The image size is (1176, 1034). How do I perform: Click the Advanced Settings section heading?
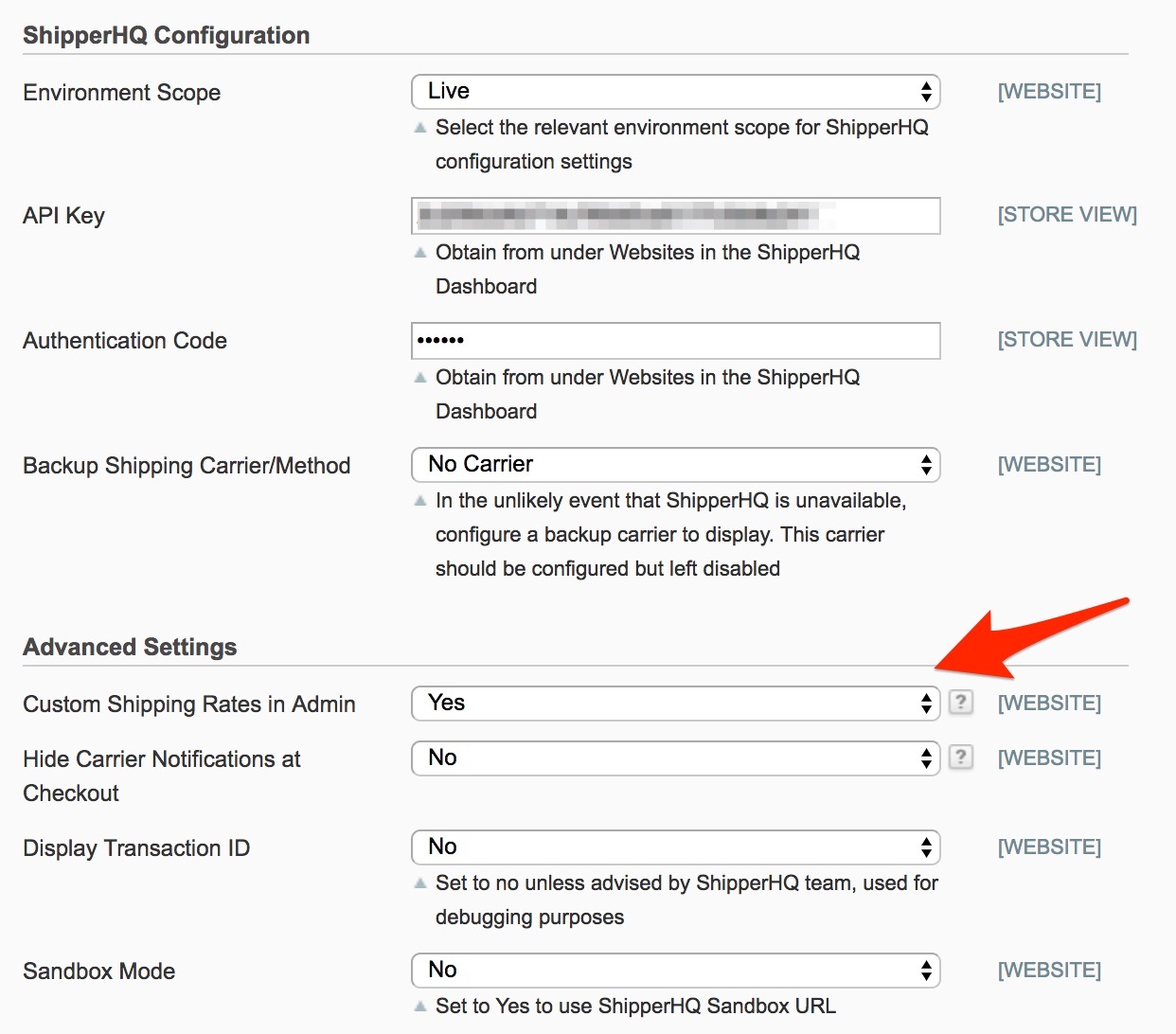click(130, 648)
